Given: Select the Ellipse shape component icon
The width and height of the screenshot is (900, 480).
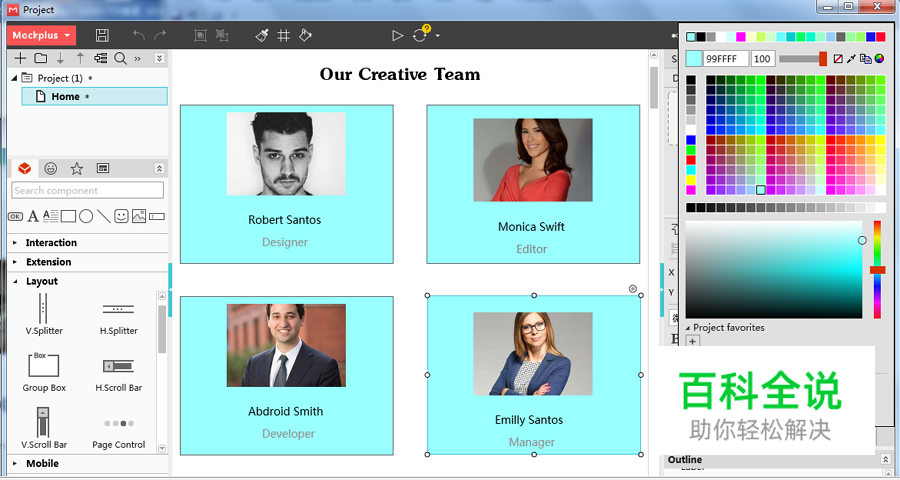Looking at the screenshot, I should click(x=86, y=216).
